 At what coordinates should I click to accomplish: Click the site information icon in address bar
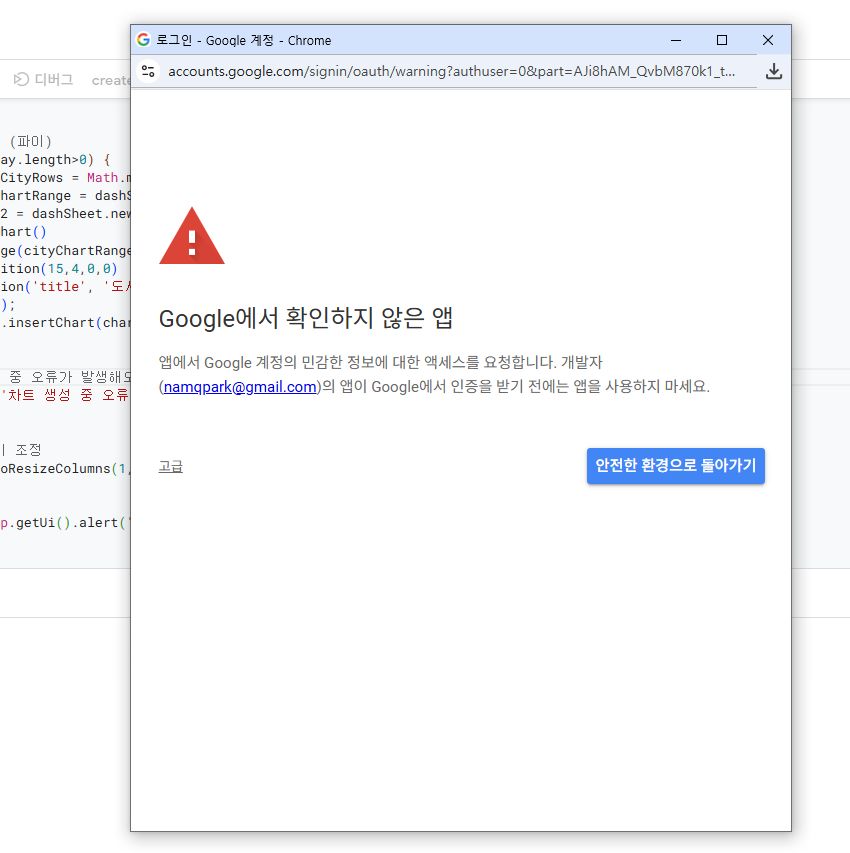point(148,71)
